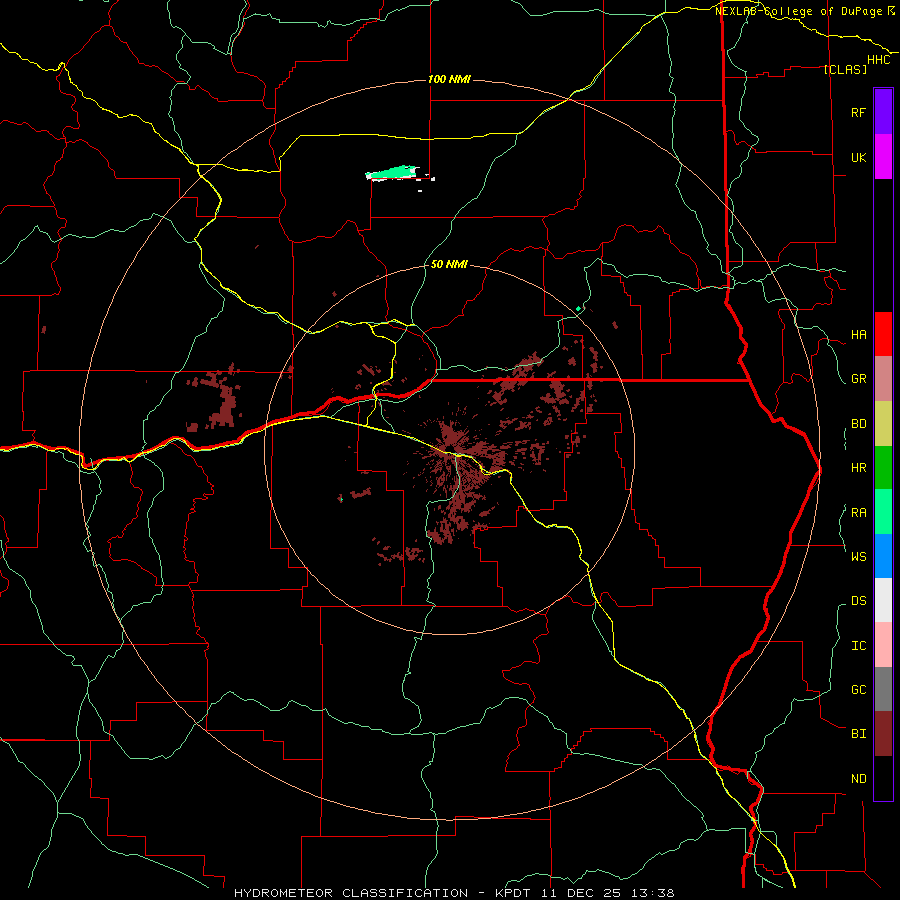This screenshot has width=900, height=900.
Task: Click the UK legend label
Action: click(858, 157)
